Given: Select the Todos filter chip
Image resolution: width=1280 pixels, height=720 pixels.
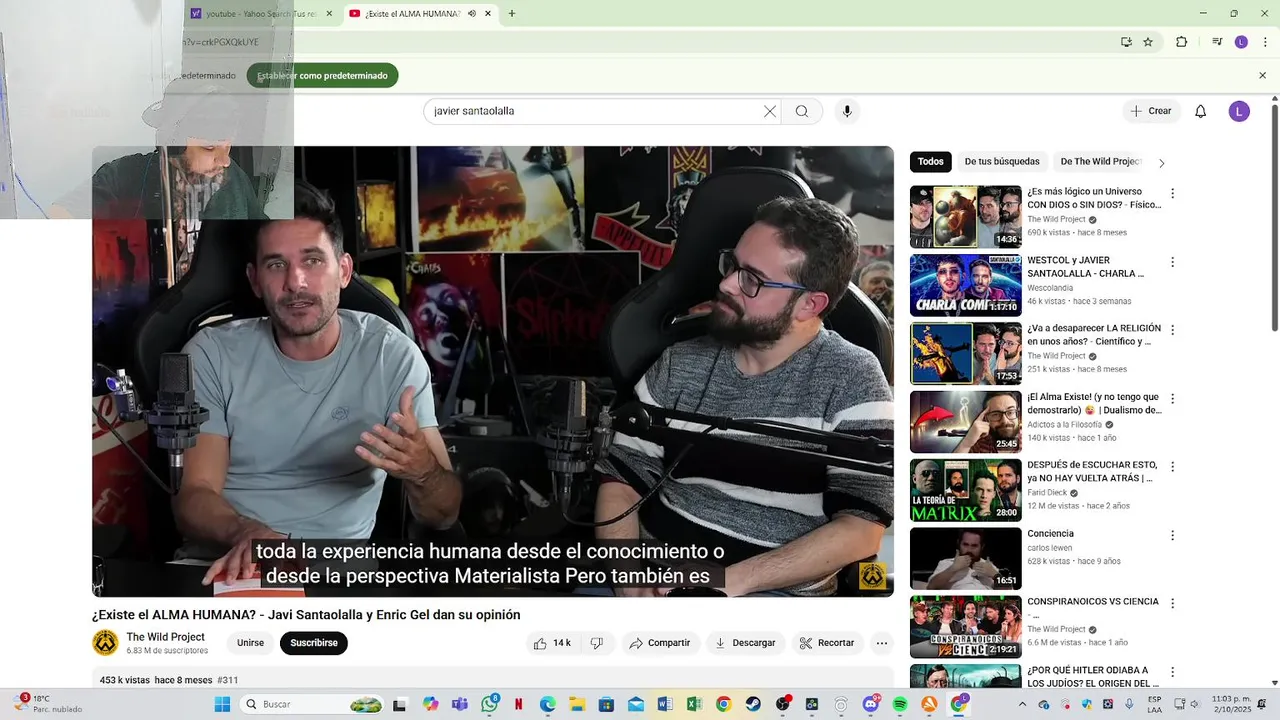Looking at the screenshot, I should (931, 162).
